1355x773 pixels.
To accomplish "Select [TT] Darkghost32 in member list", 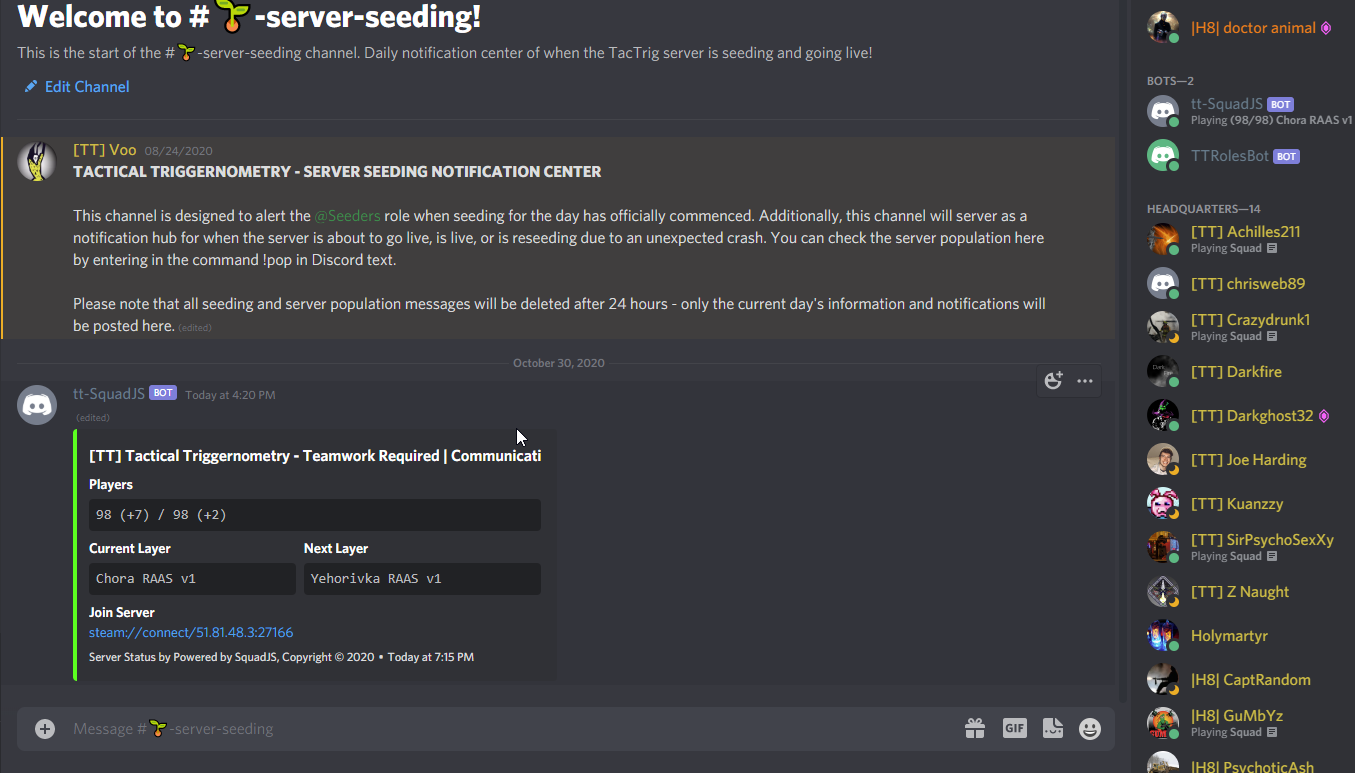I will pyautogui.click(x=1247, y=416).
